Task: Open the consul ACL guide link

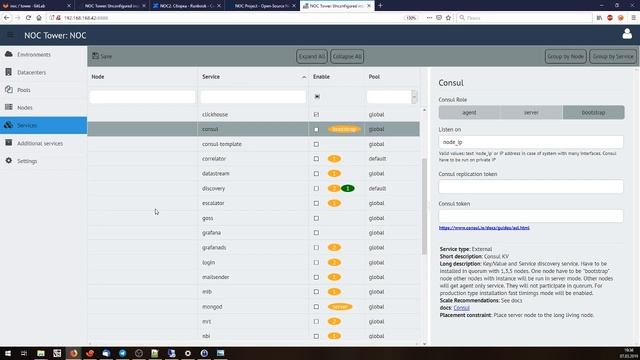Action: click(484, 228)
